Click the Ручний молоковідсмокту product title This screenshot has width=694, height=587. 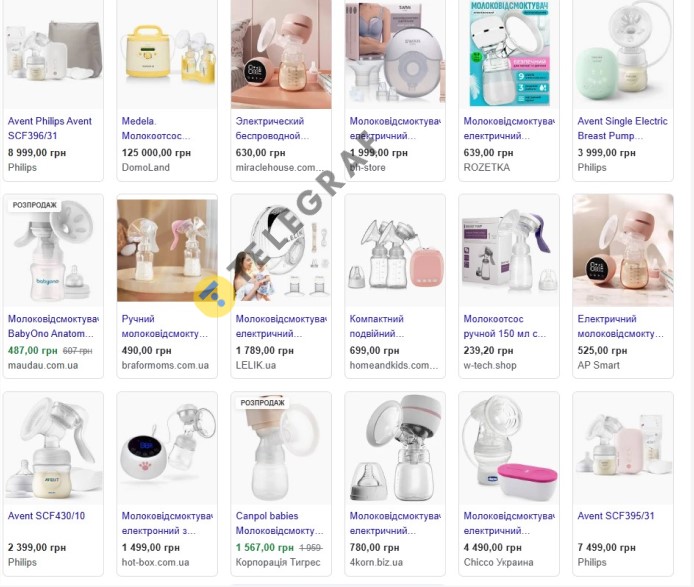(x=165, y=326)
